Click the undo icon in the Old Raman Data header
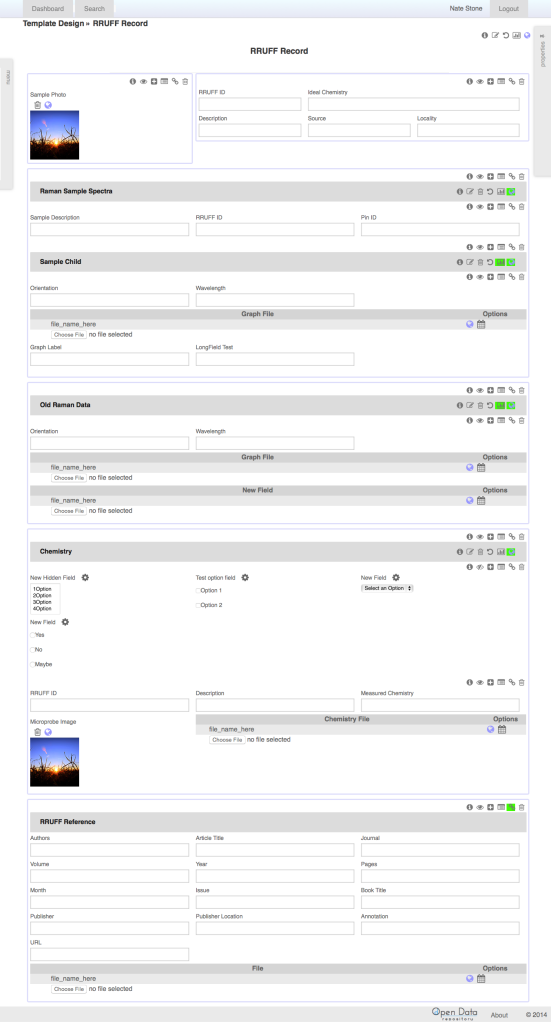Viewport: 551px width, 1024px height. [490, 406]
